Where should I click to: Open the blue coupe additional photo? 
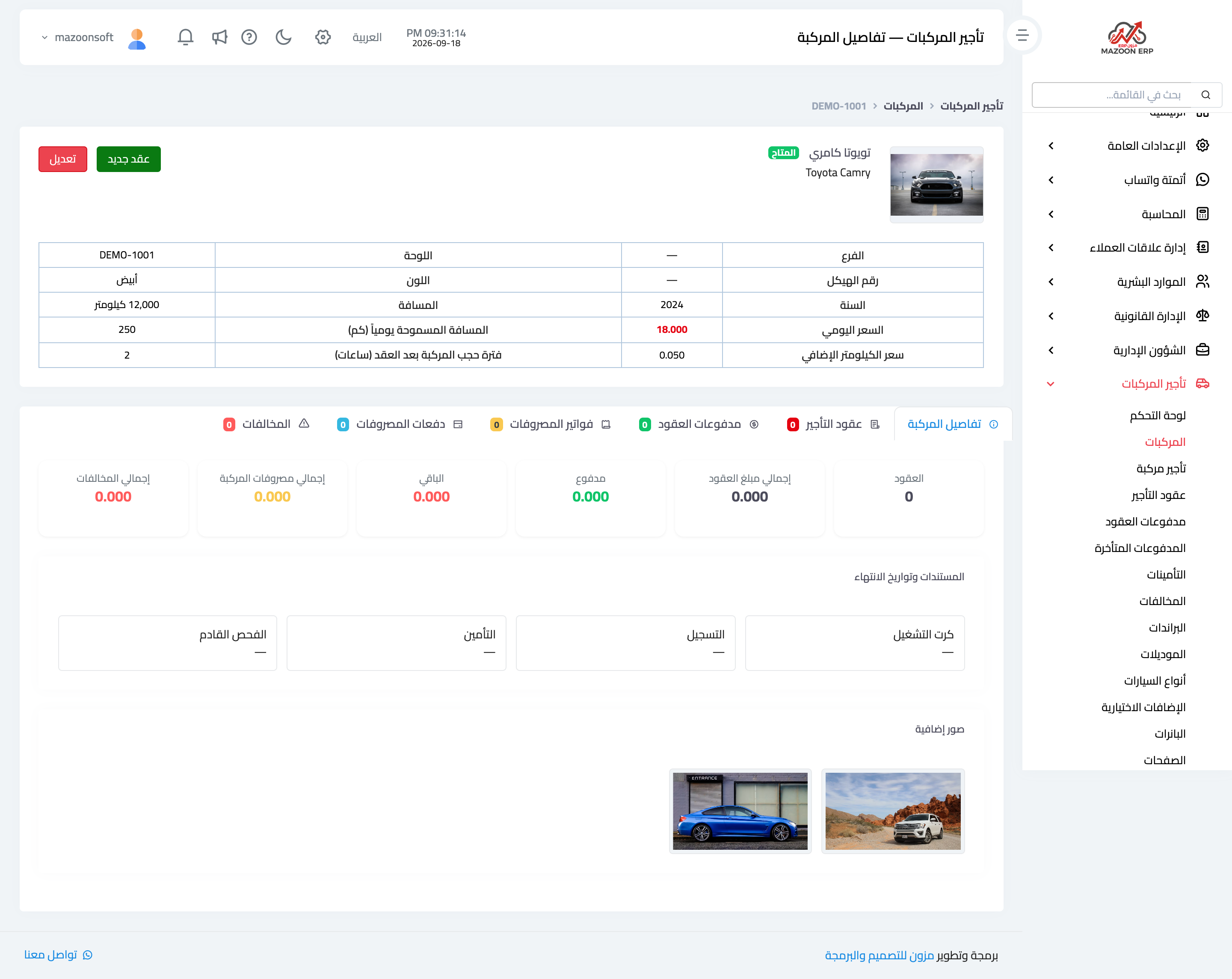740,811
